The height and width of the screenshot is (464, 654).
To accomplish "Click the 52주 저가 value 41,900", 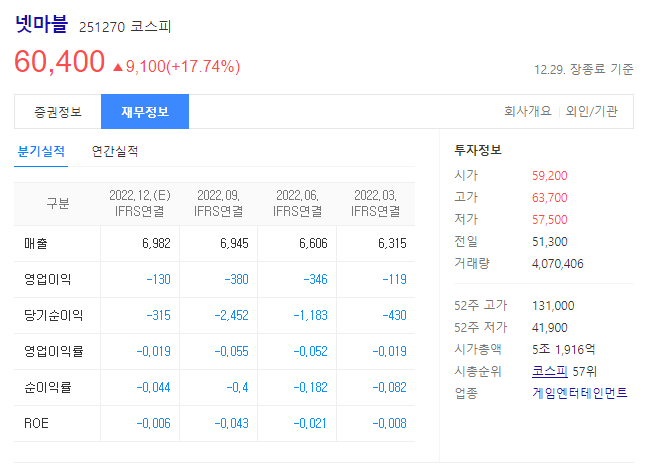I will point(550,328).
